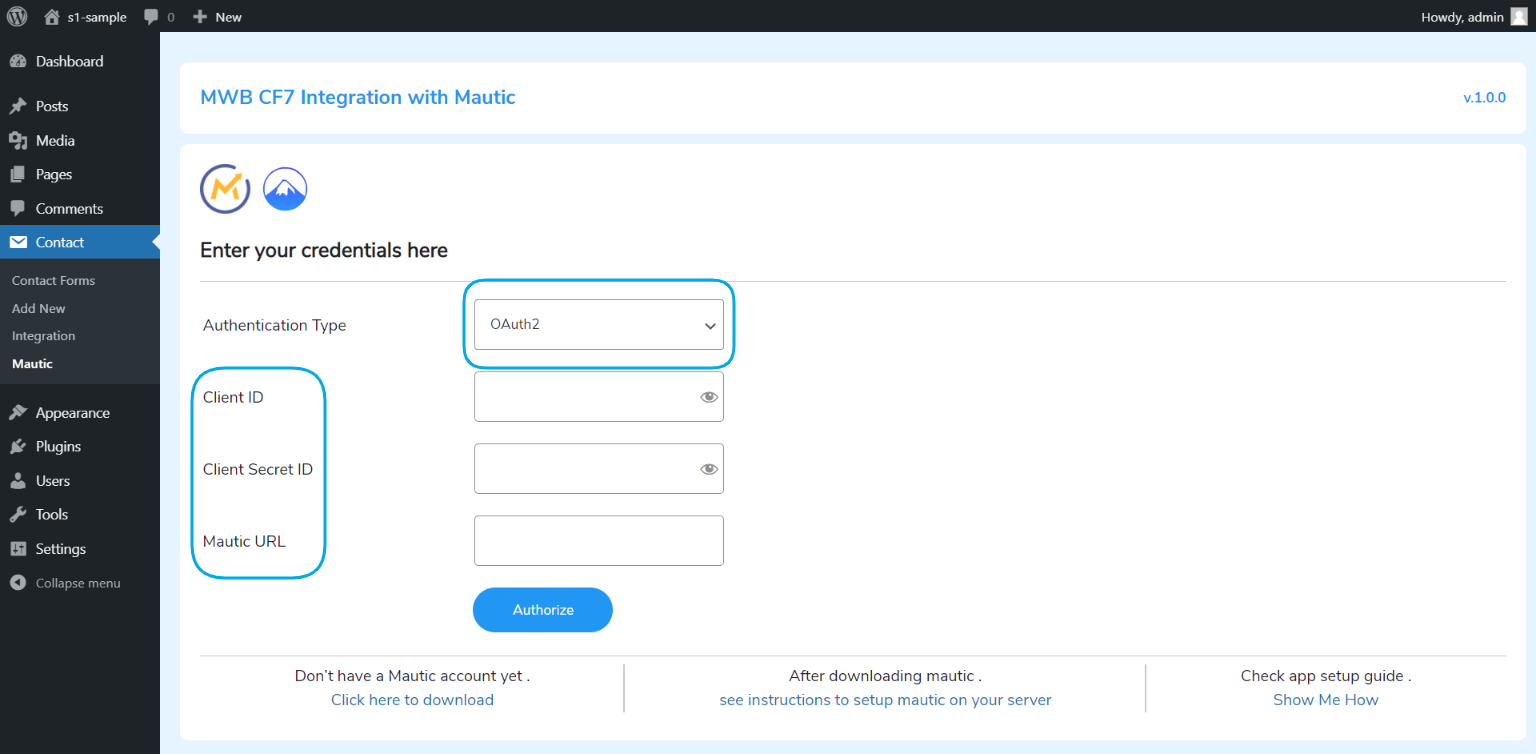The image size is (1536, 754).
Task: Select the Mautic submenu item
Action: 32,364
